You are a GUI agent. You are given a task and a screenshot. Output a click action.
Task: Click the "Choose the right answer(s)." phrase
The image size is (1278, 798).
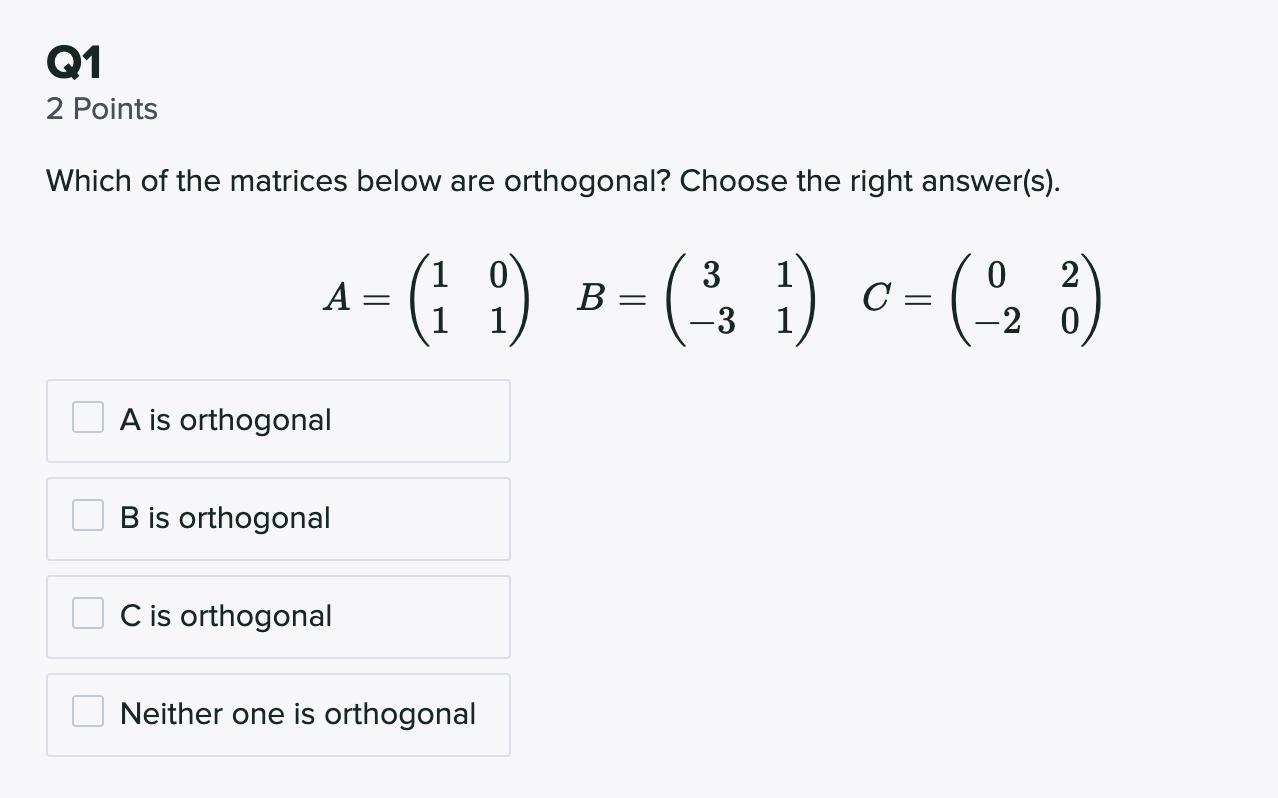(x=870, y=182)
